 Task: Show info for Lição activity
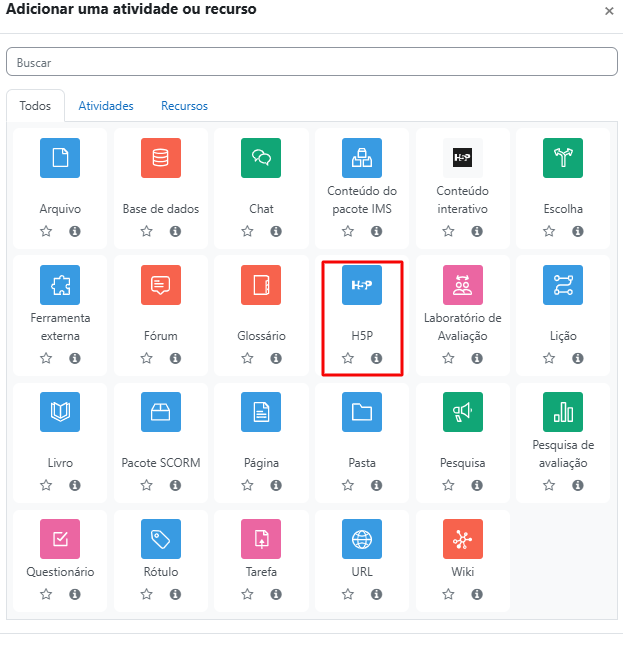point(577,358)
